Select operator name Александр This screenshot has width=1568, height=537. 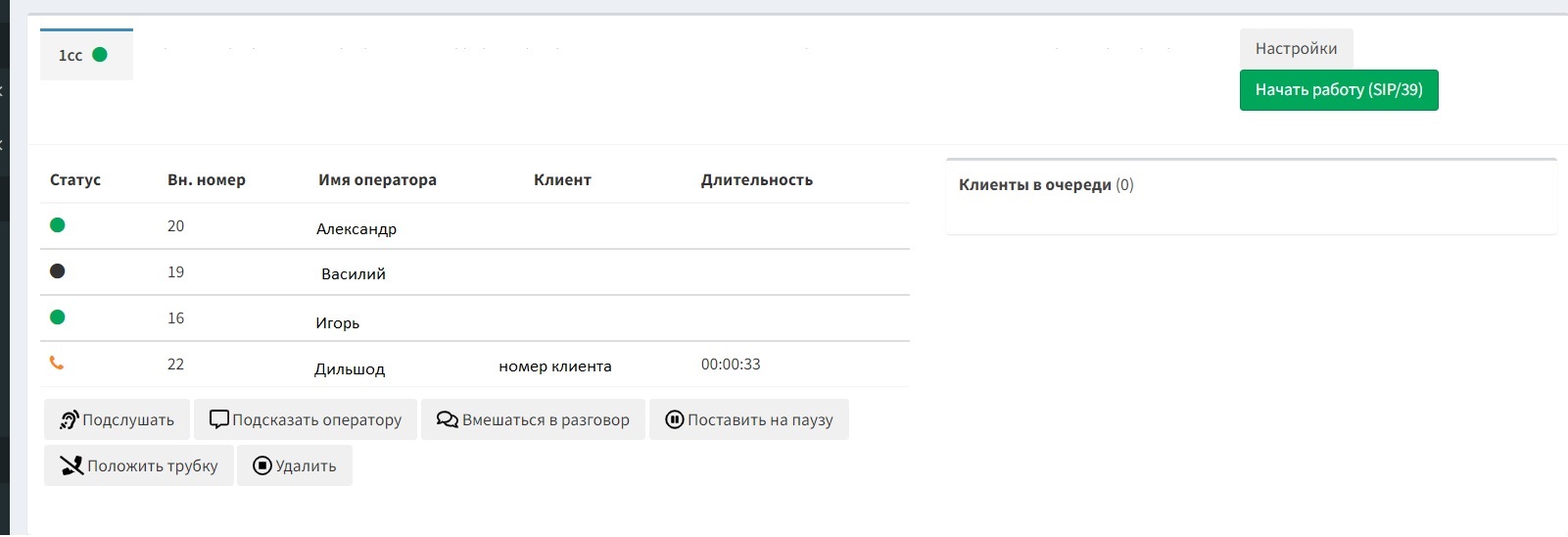(356, 229)
